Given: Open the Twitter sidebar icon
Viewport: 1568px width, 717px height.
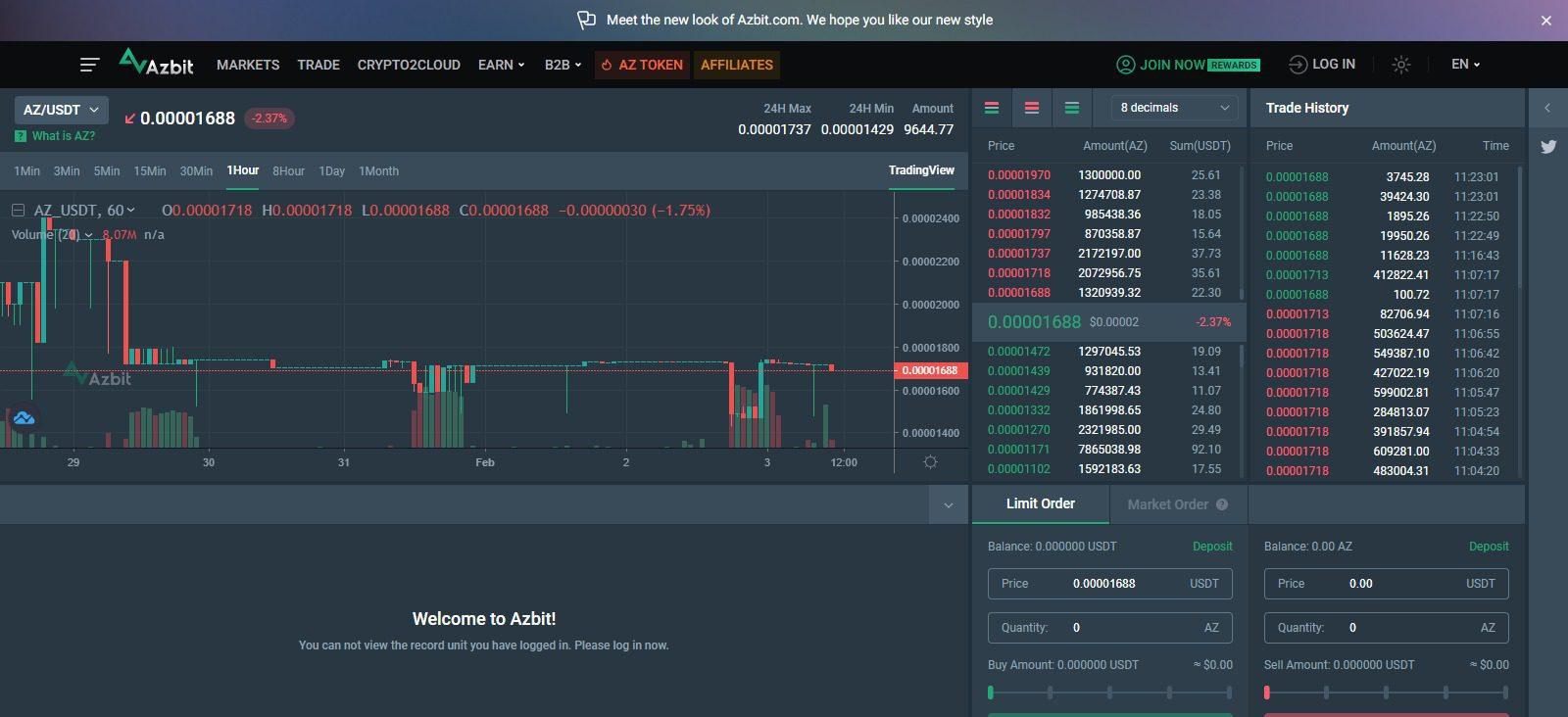Looking at the screenshot, I should (x=1548, y=147).
